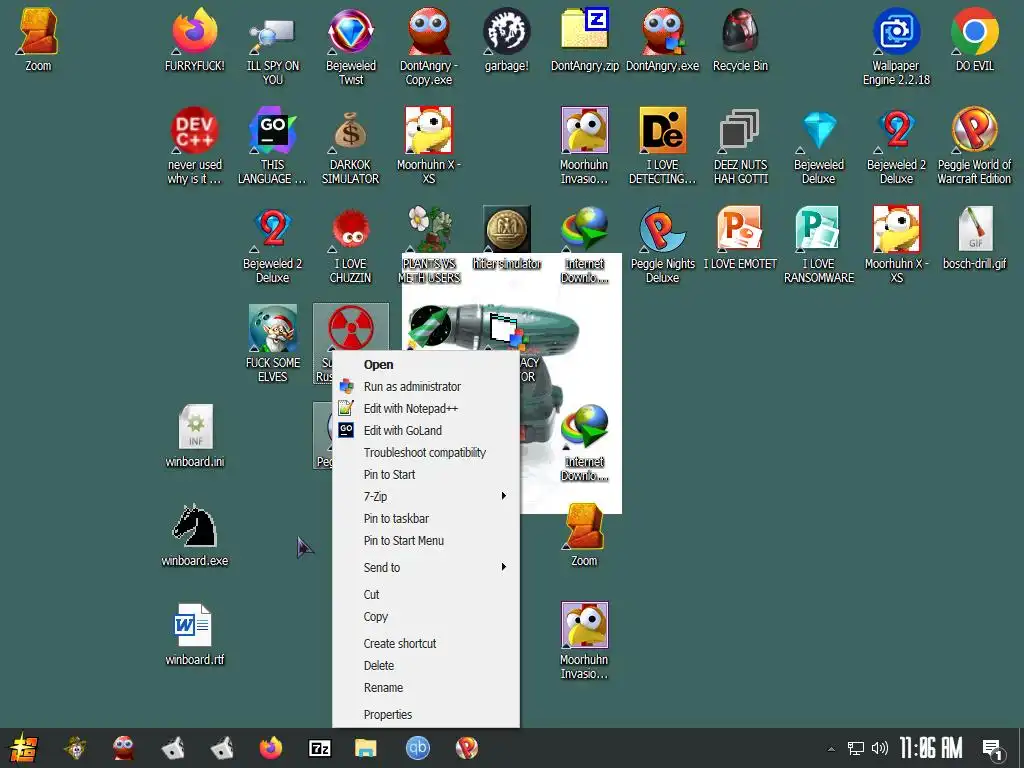Image resolution: width=1024 pixels, height=768 pixels.
Task: Show hidden system tray icons
Action: (831, 749)
